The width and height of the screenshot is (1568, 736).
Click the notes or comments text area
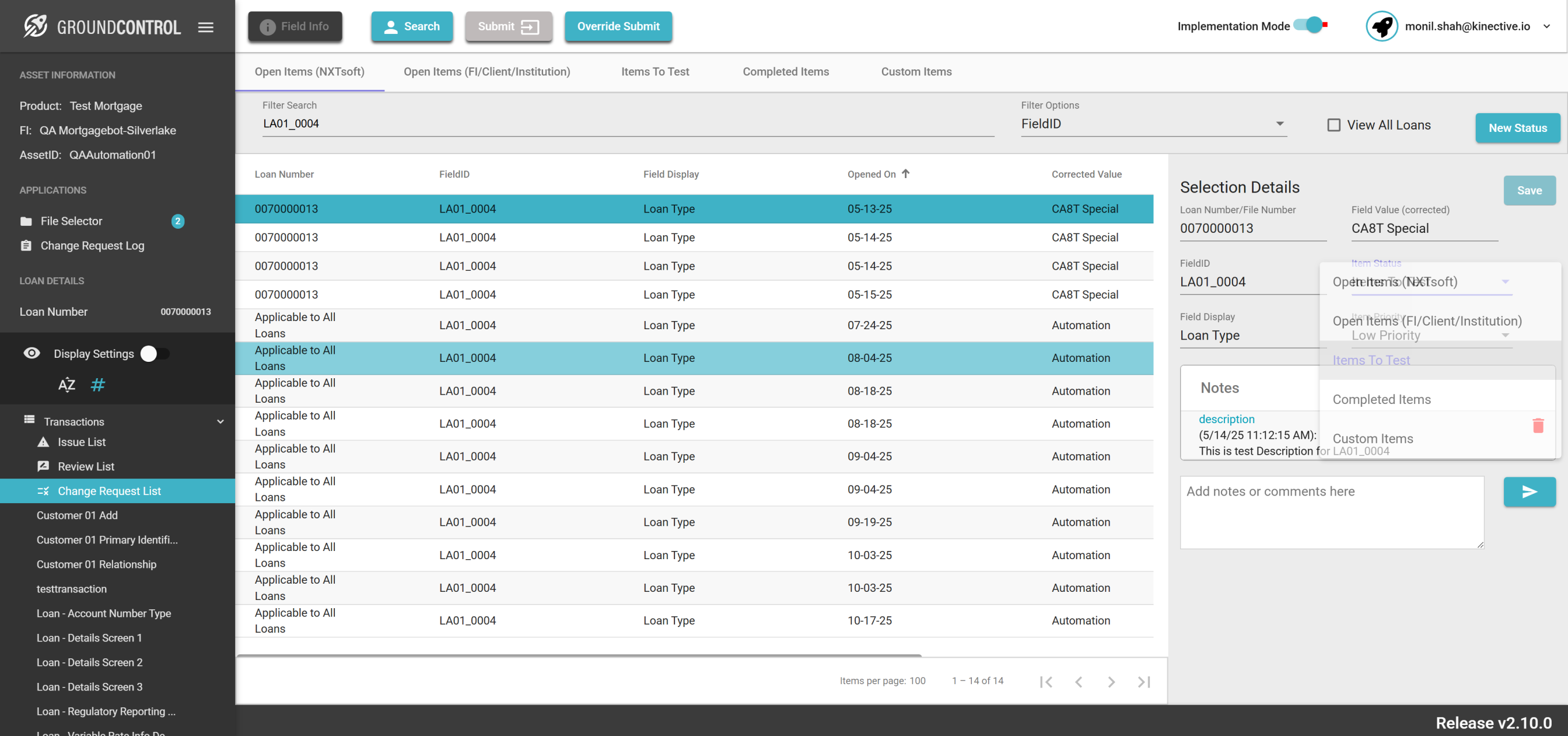tap(1331, 512)
